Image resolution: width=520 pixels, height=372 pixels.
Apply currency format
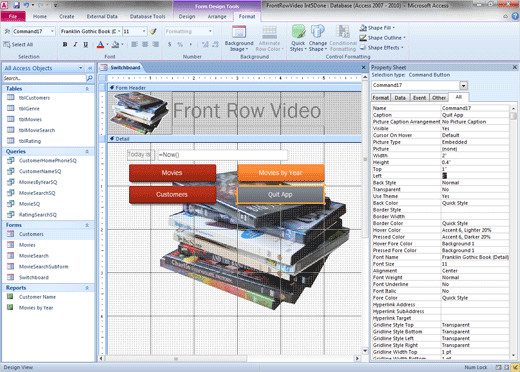click(x=169, y=44)
